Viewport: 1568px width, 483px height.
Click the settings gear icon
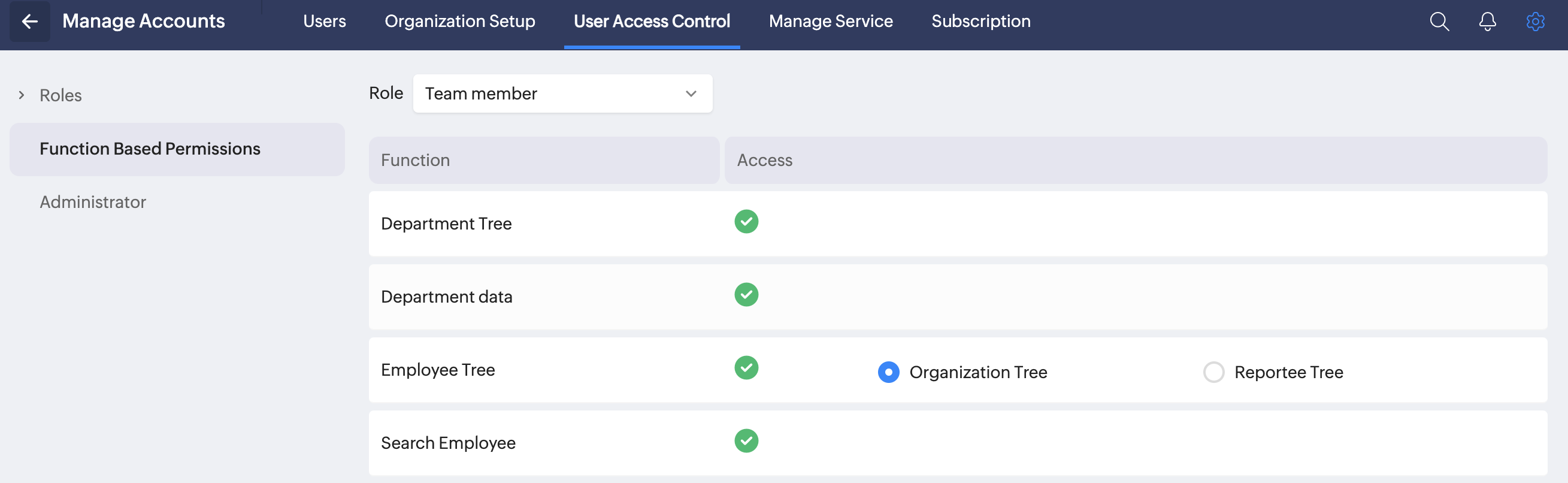pos(1535,22)
